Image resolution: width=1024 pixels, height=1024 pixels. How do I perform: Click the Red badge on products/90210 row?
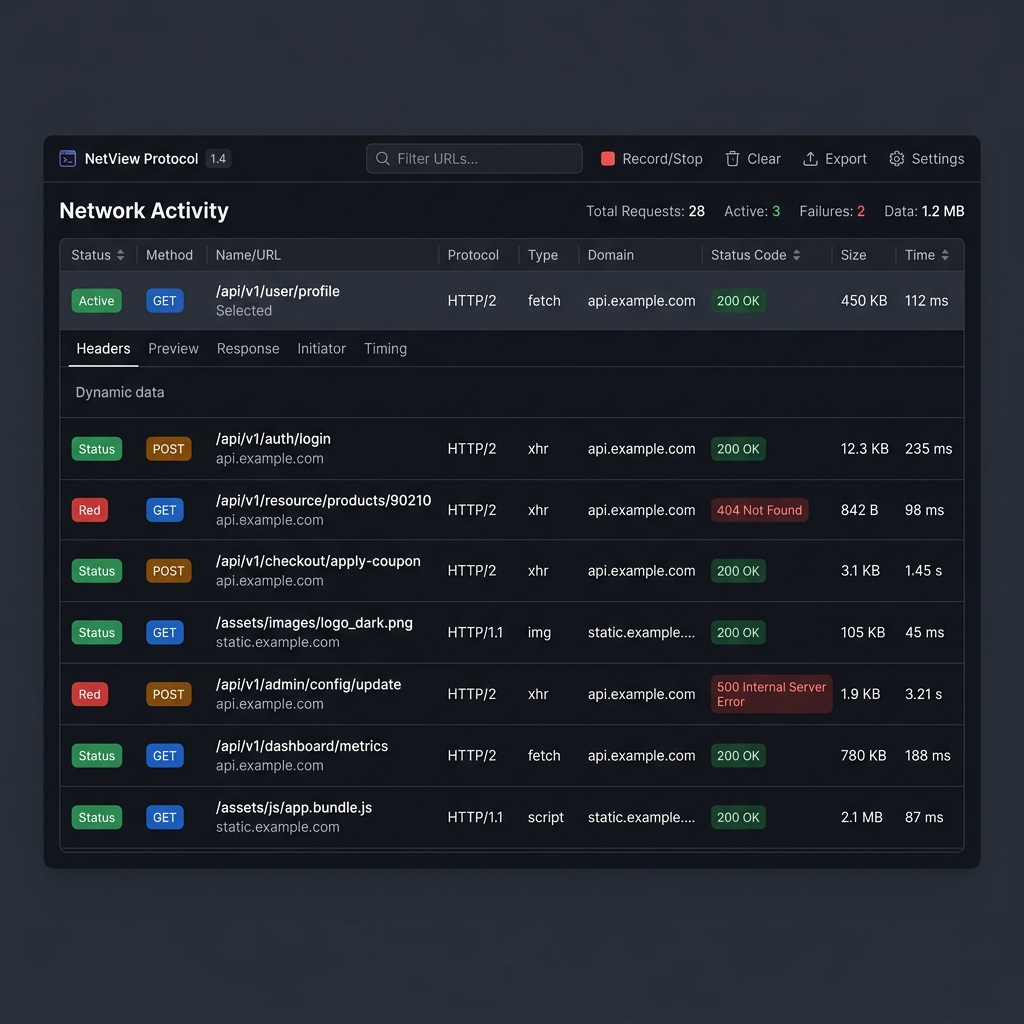89,510
